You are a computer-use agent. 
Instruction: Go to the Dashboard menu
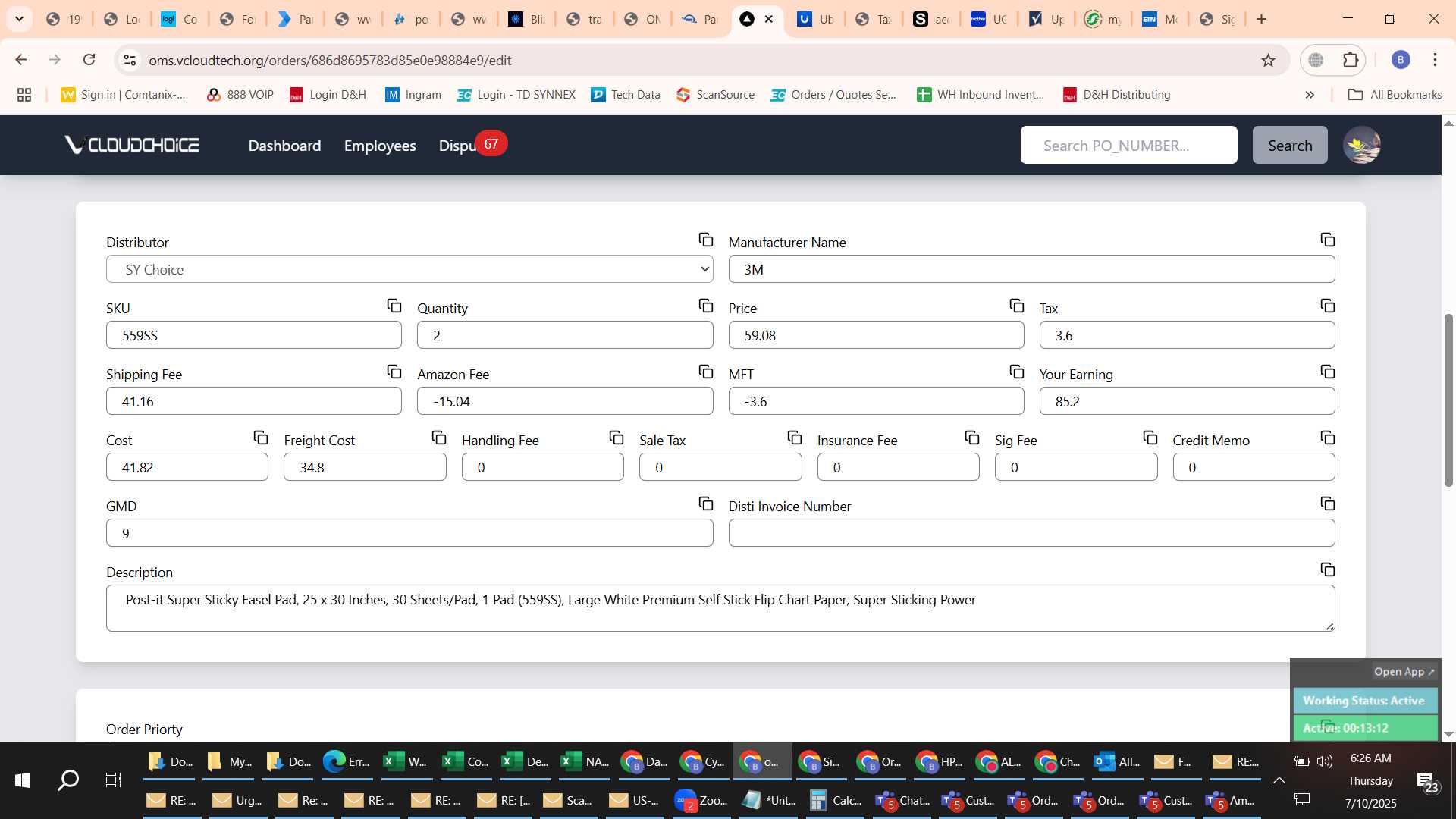pyautogui.click(x=284, y=146)
